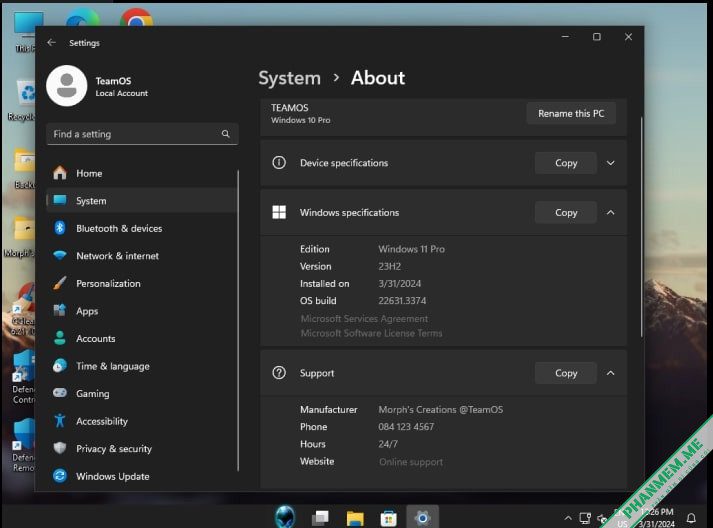Image resolution: width=713 pixels, height=528 pixels.
Task: Maximize the Settings window
Action: [x=597, y=37]
